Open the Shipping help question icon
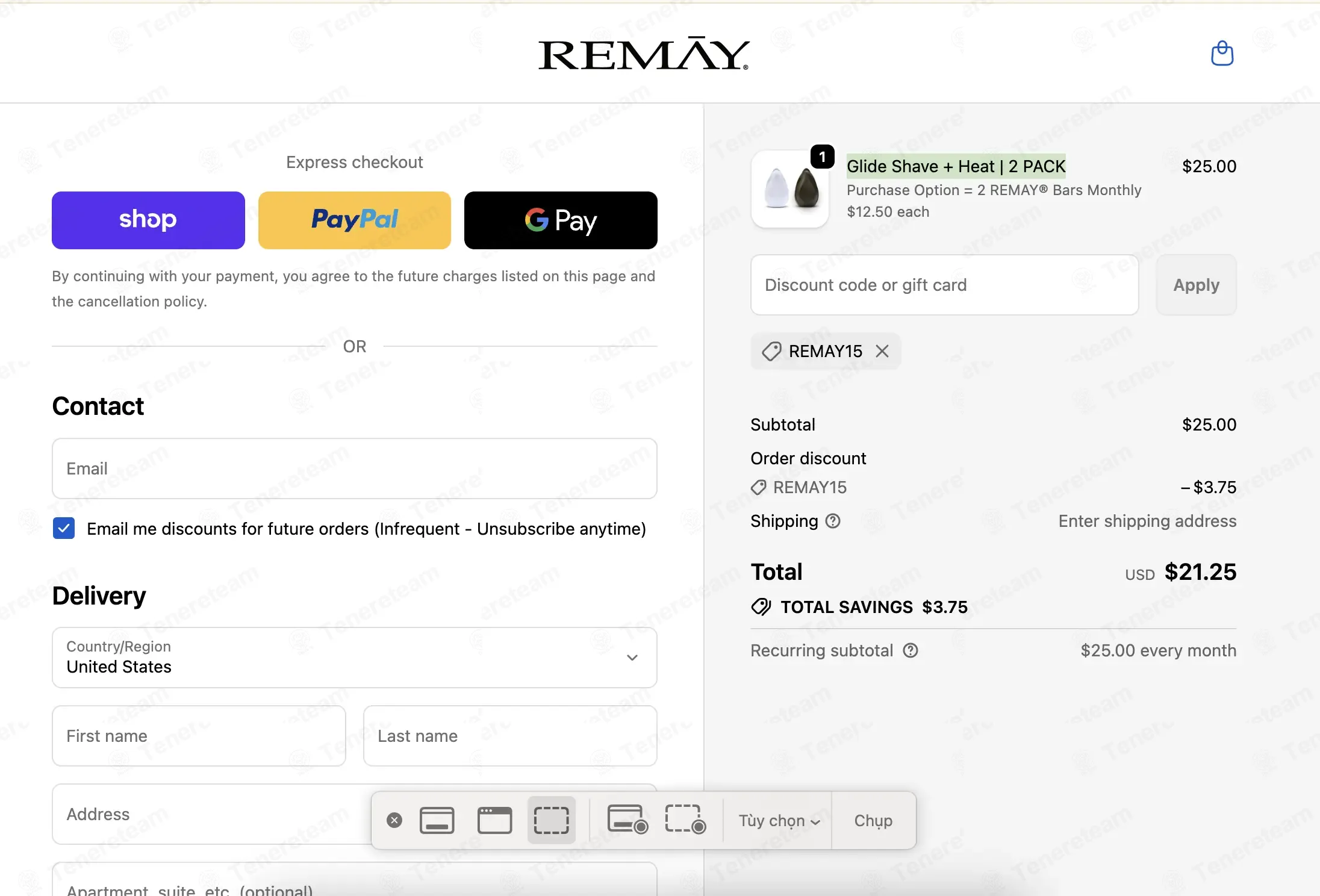1320x896 pixels. [x=833, y=521]
